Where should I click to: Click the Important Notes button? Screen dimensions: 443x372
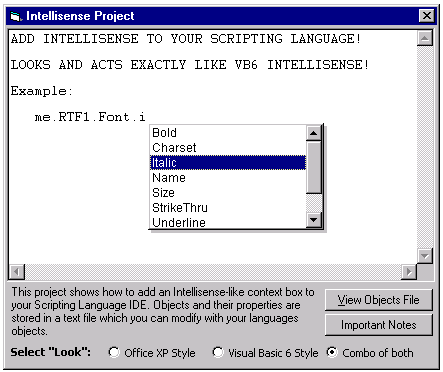coord(379,325)
